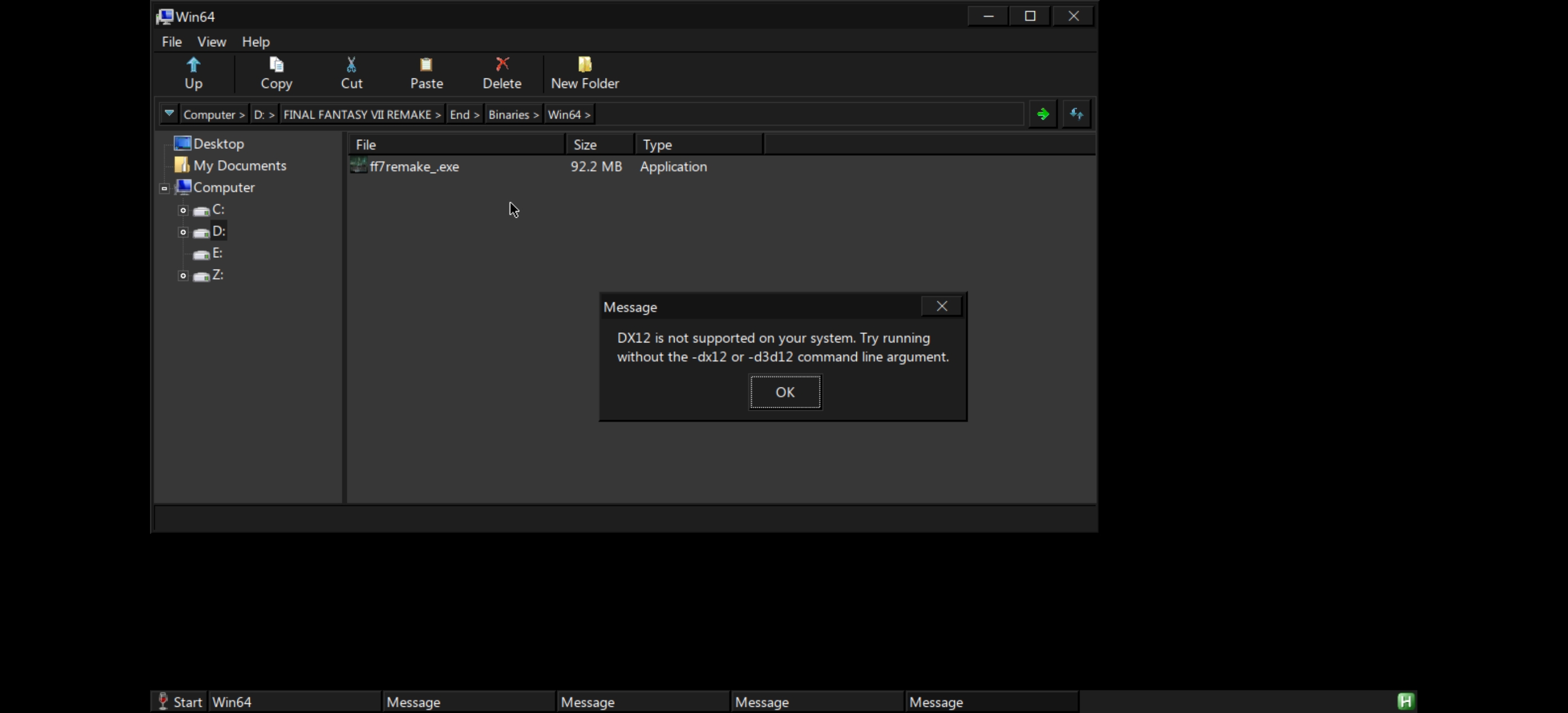The height and width of the screenshot is (713, 1568).
Task: Jump to End folder breadcrumb
Action: pos(464,115)
